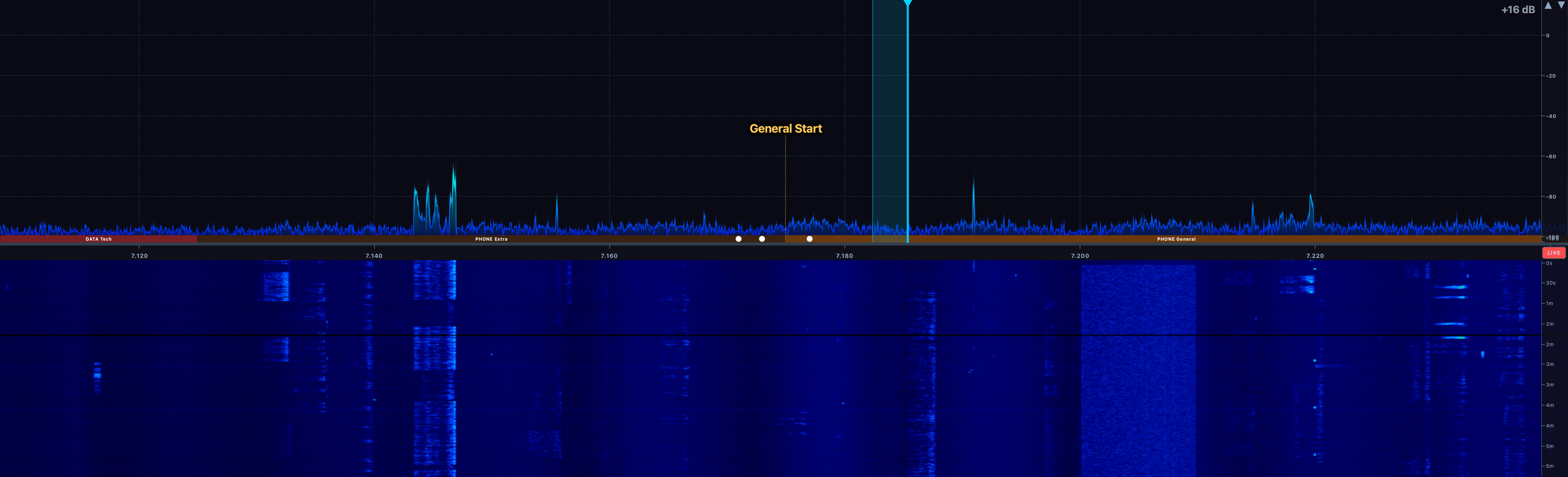Viewport: 1568px width, 477px height.
Task: Click the +16 dB gain readout
Action: [x=1518, y=10]
